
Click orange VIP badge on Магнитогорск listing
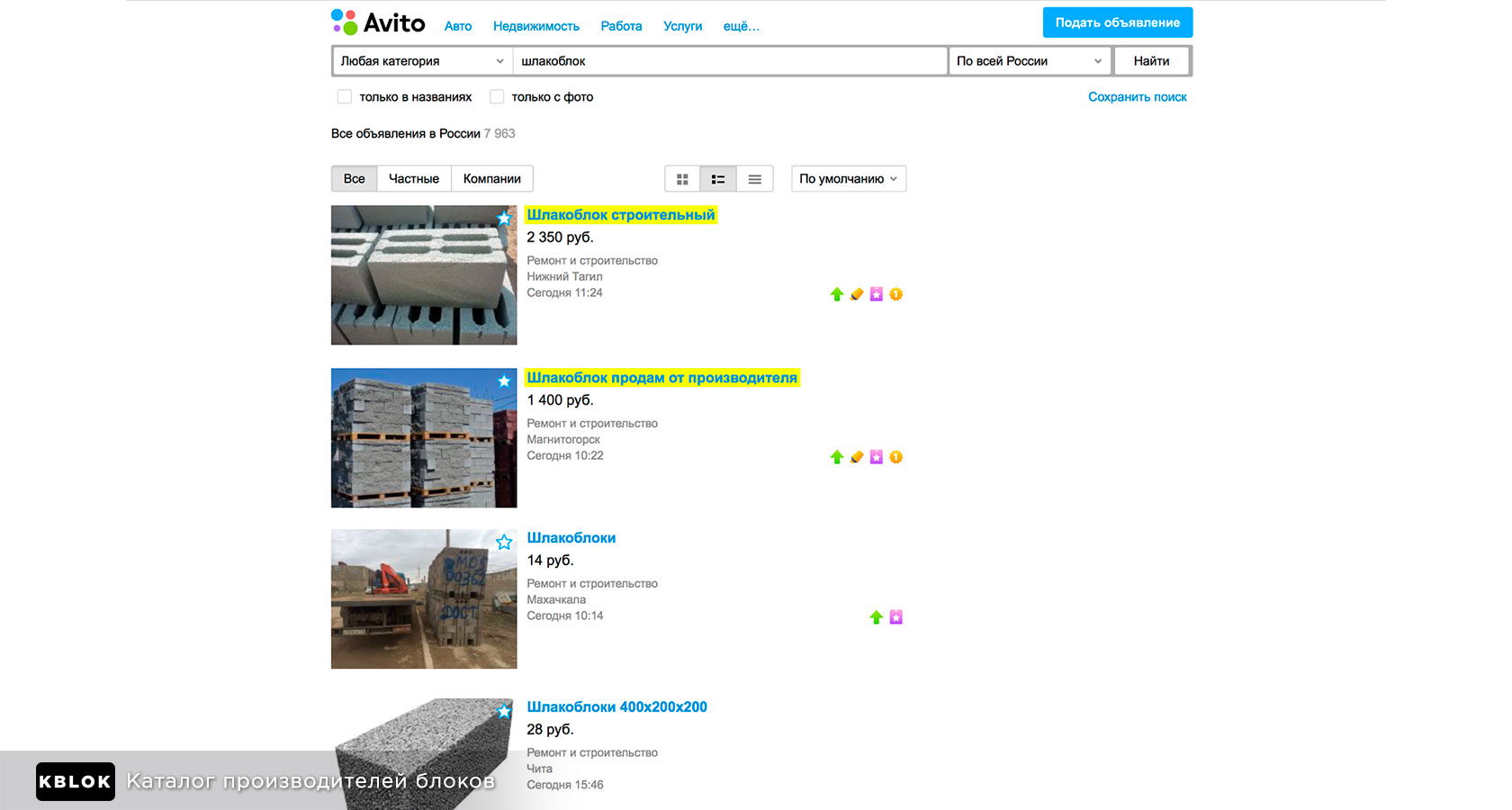click(x=896, y=457)
